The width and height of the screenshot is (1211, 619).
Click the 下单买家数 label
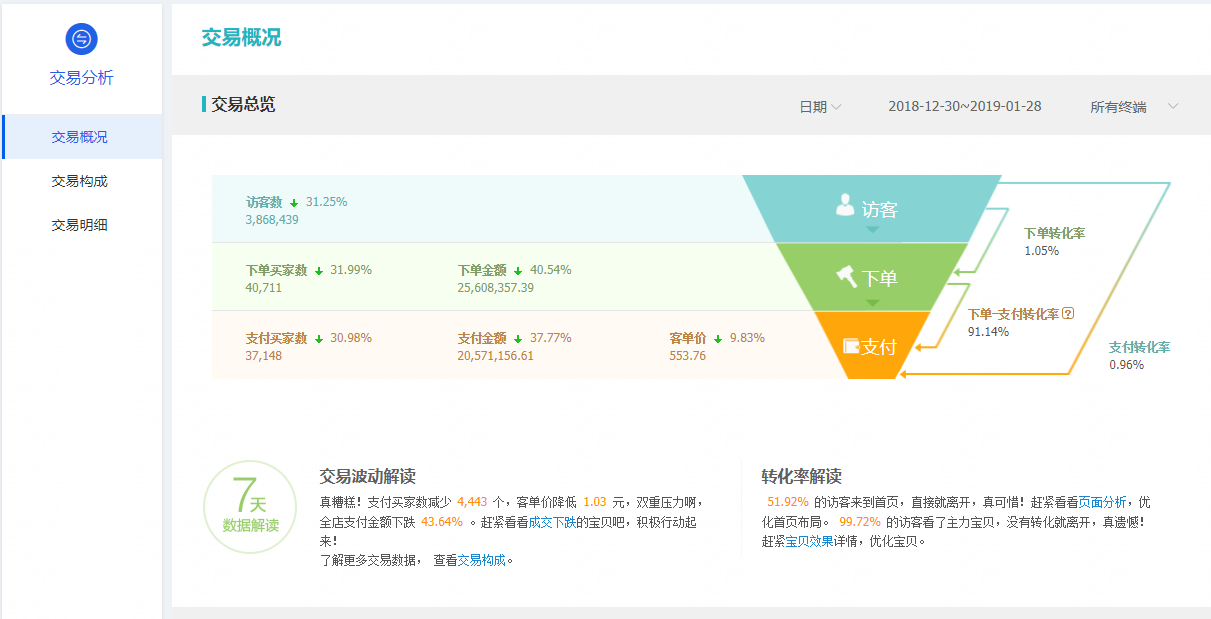click(276, 270)
